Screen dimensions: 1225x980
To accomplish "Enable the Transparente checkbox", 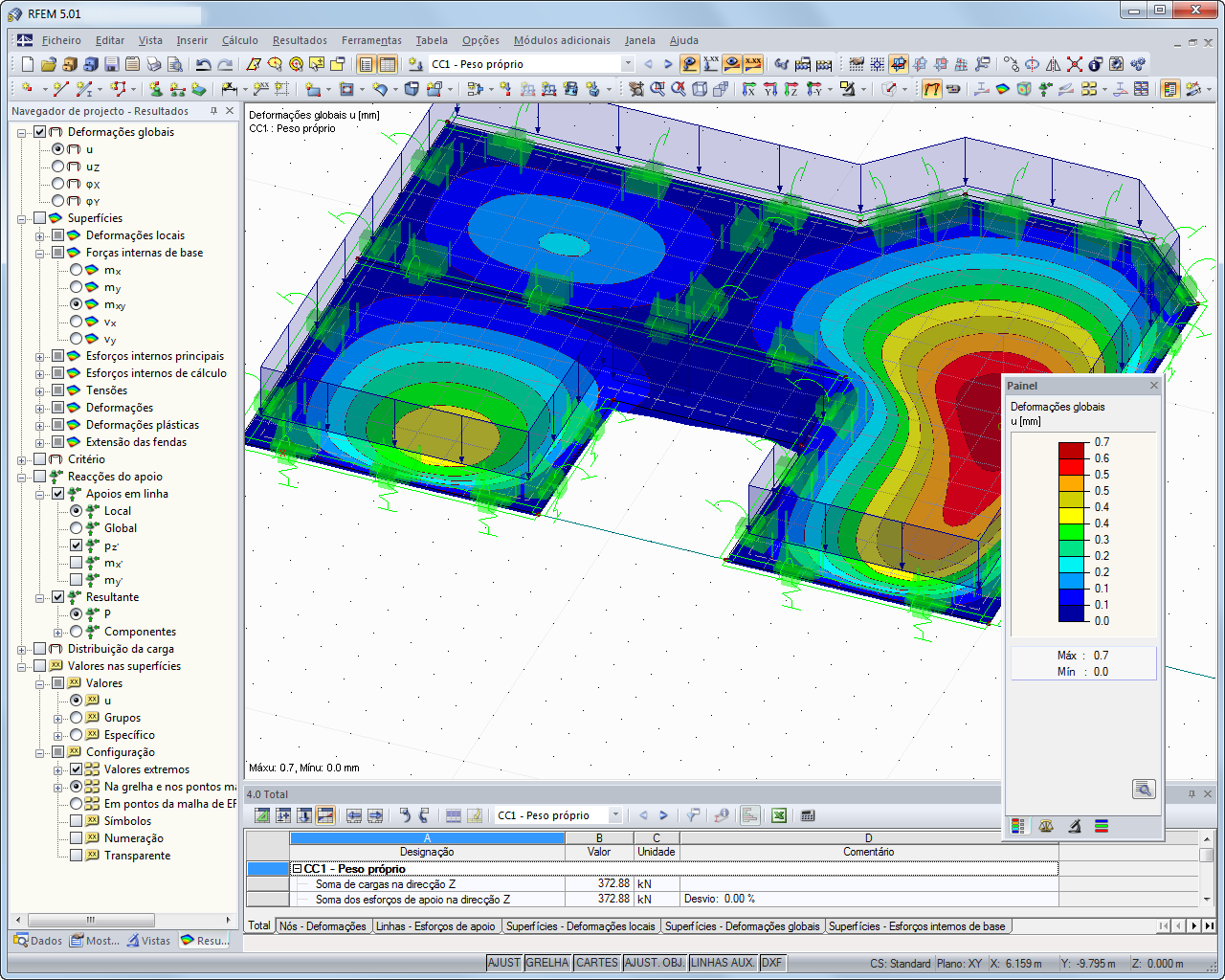I will [77, 856].
